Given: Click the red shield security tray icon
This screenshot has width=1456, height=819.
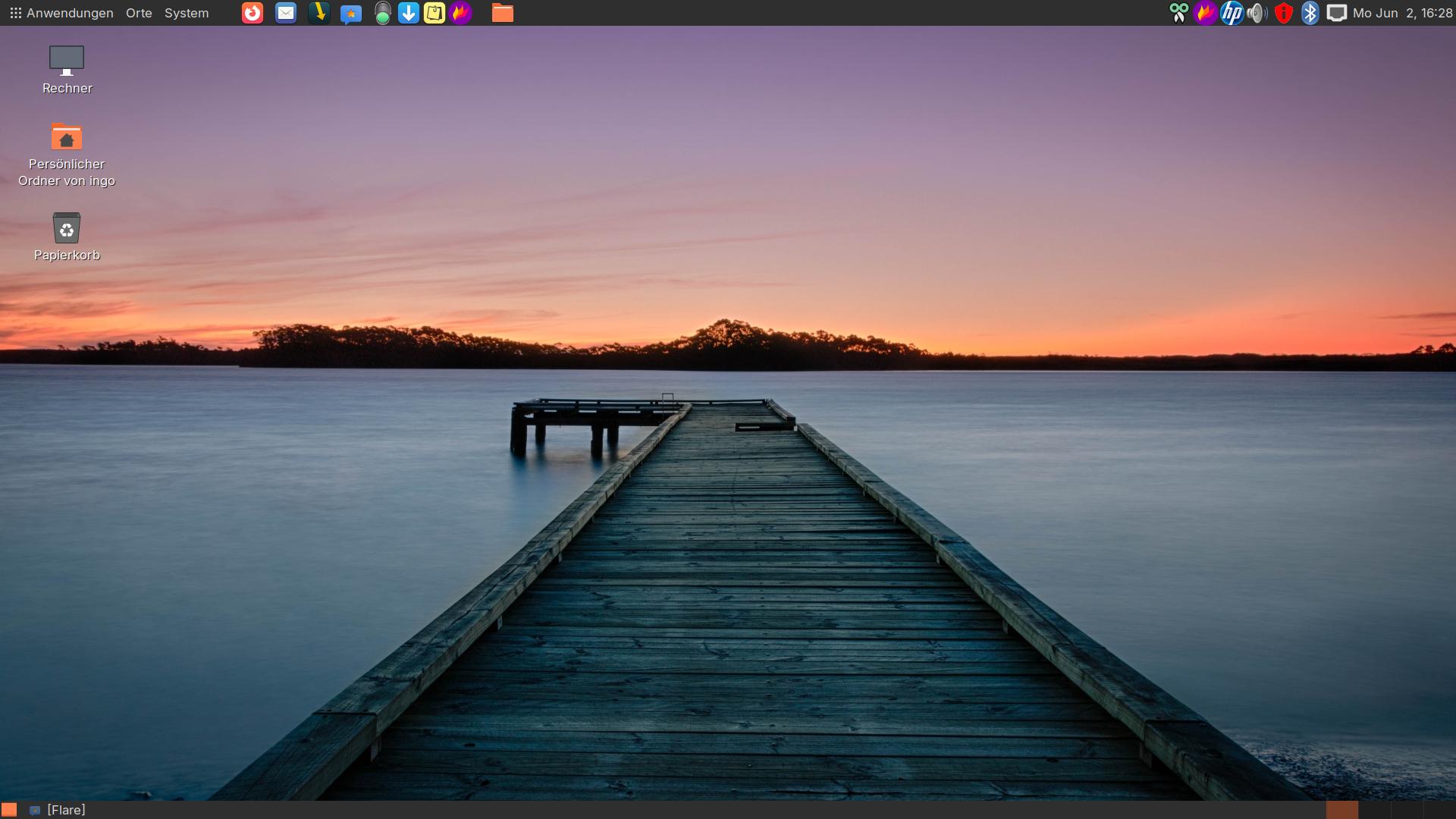Looking at the screenshot, I should (1283, 13).
